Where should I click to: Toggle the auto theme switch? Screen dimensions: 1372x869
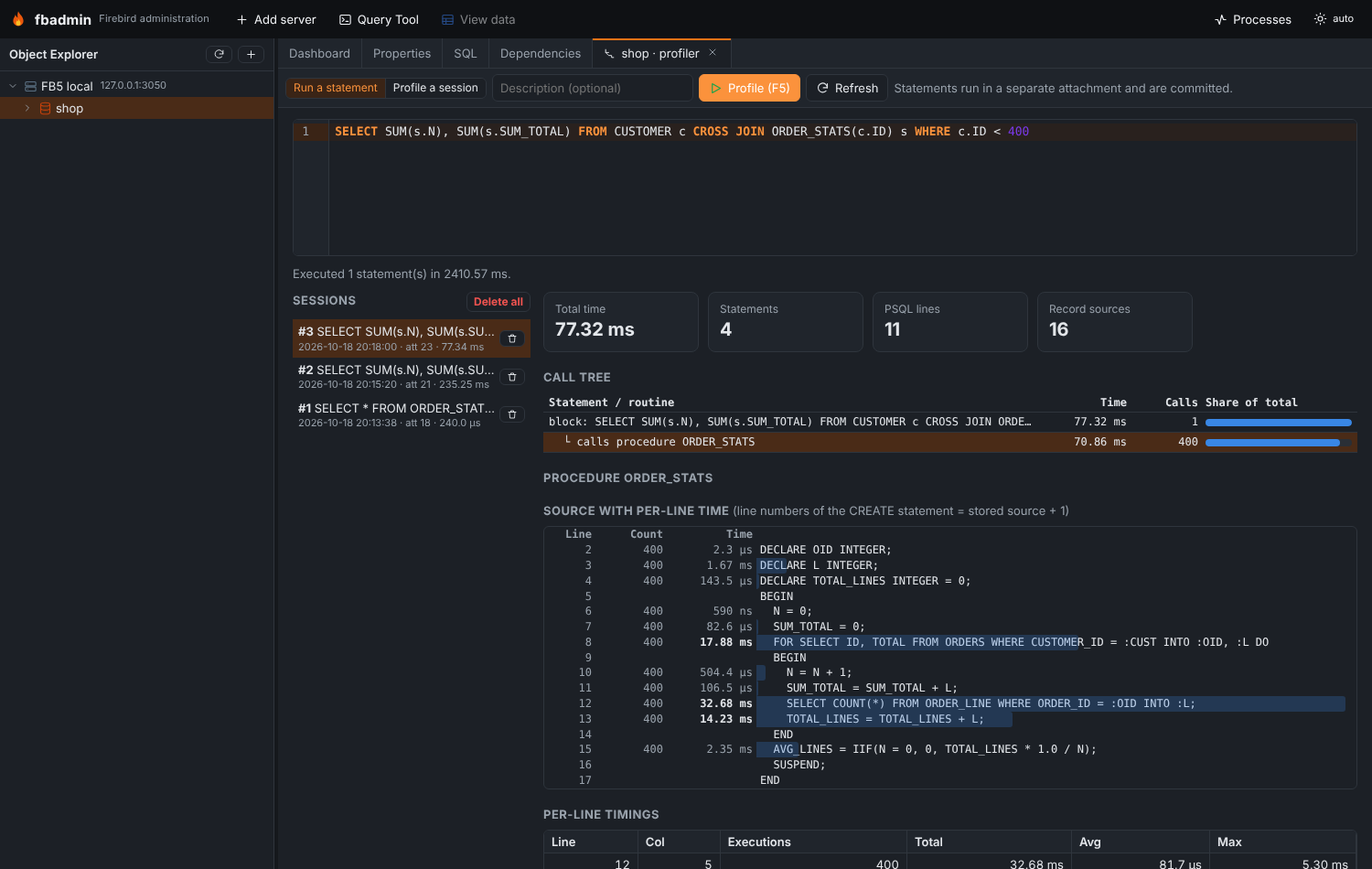(x=1334, y=19)
